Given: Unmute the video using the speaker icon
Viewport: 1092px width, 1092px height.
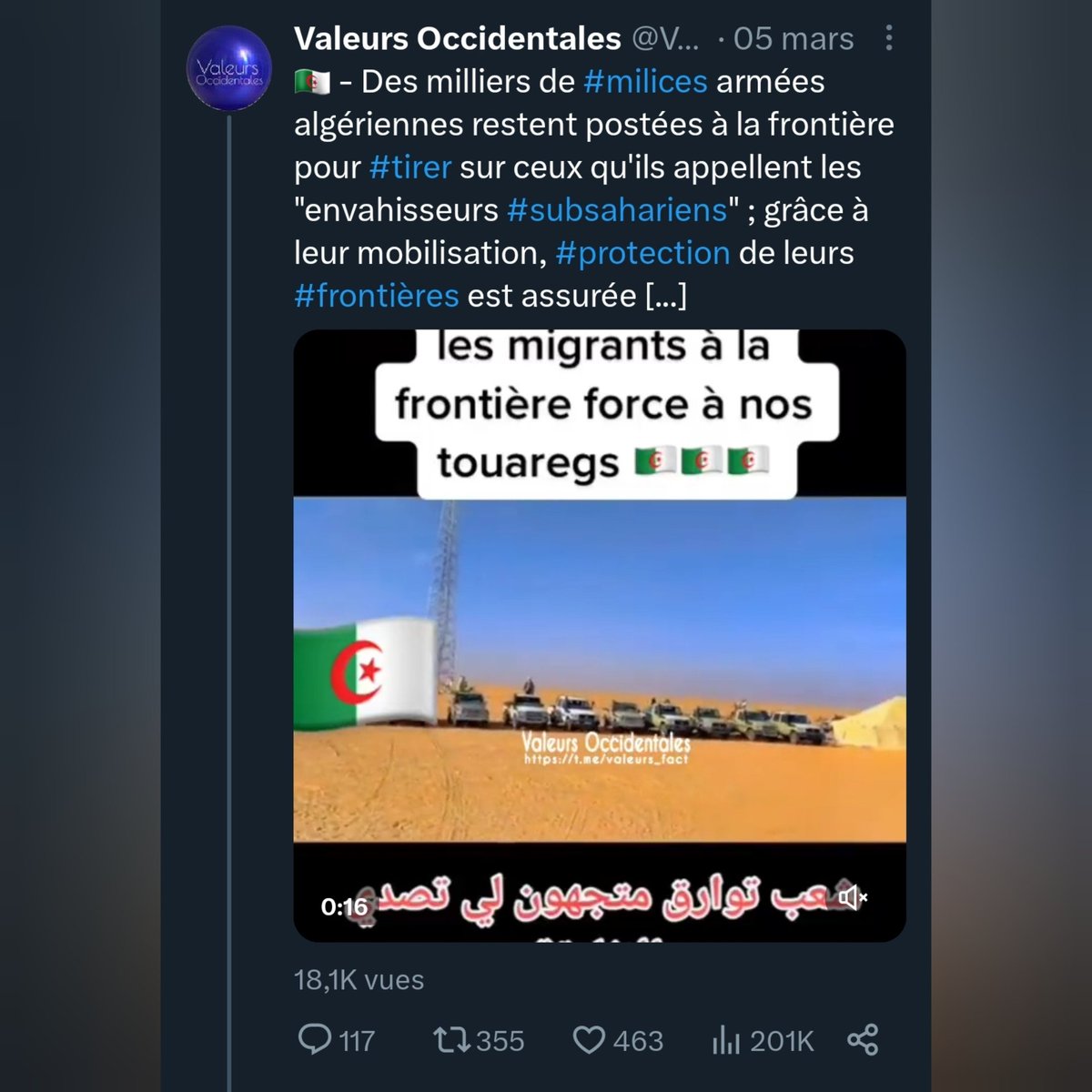Looking at the screenshot, I should tap(853, 898).
